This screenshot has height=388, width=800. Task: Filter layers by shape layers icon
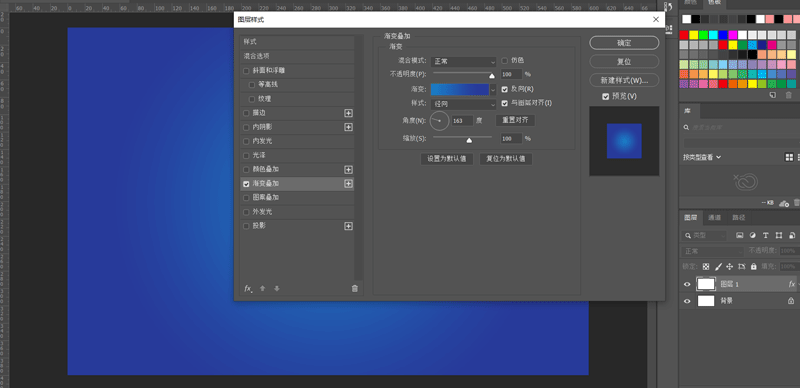pos(779,235)
